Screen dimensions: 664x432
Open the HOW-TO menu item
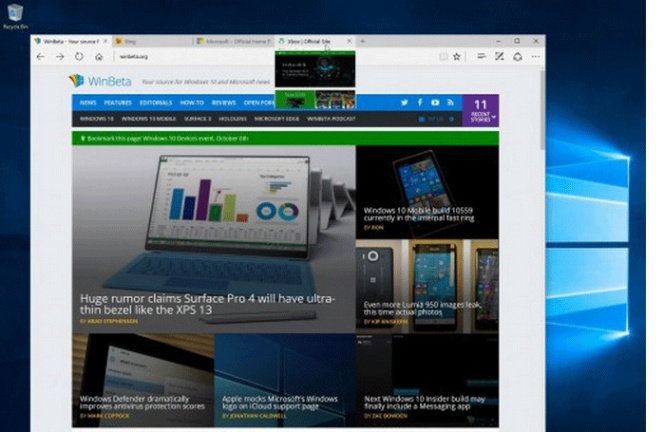(x=192, y=102)
